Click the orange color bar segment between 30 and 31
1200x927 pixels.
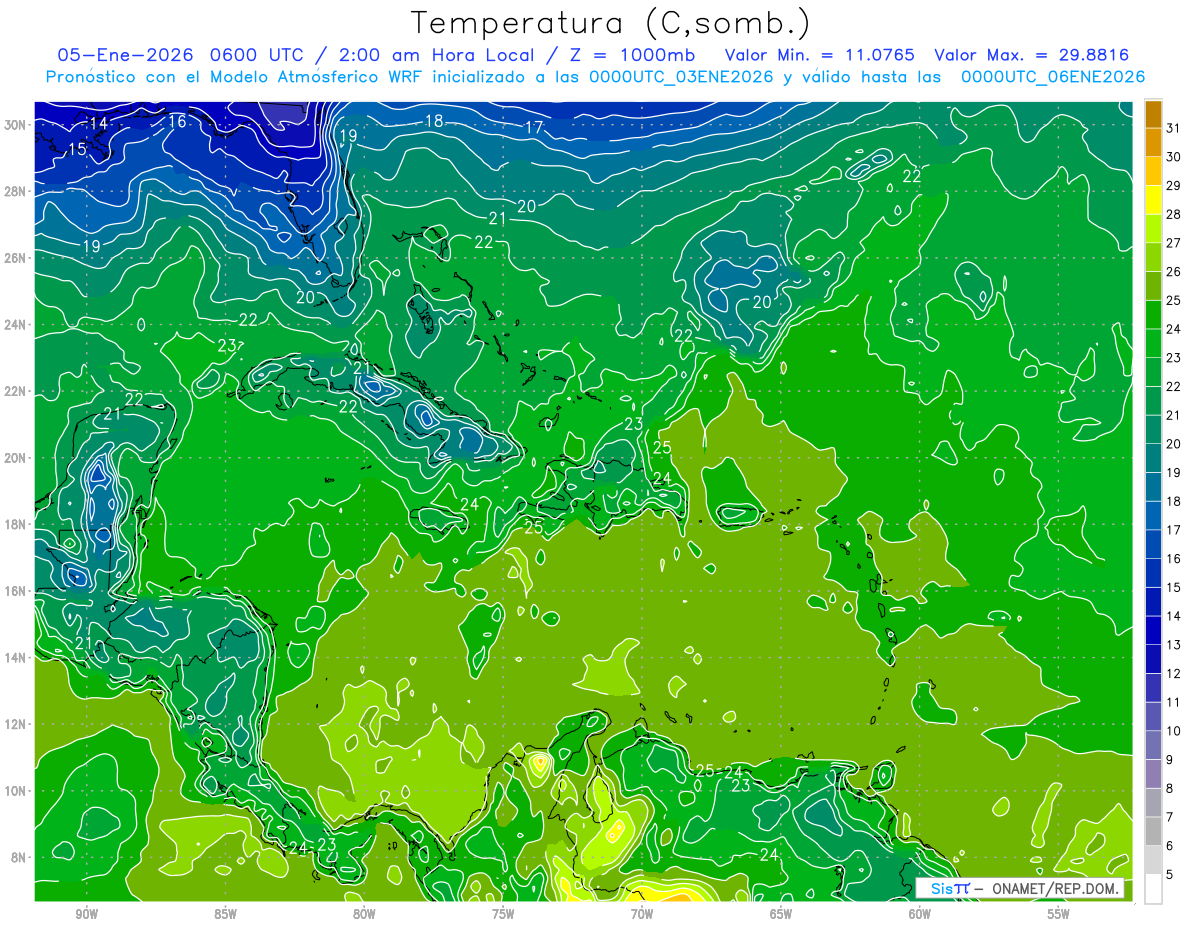[1153, 143]
